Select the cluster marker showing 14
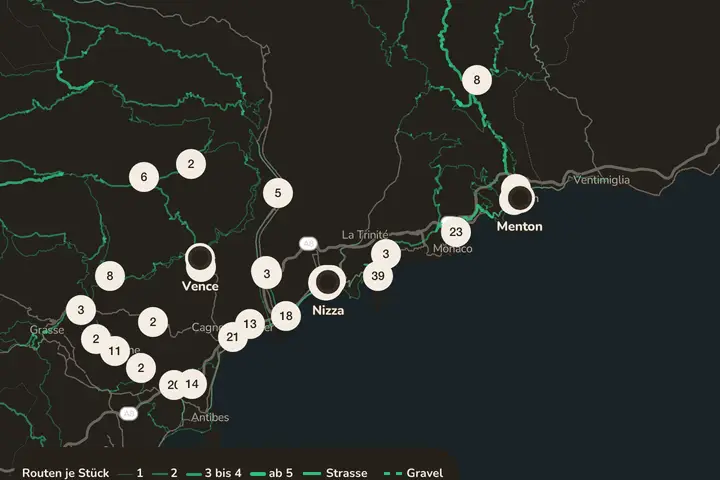The height and width of the screenshot is (480, 720). pos(192,384)
